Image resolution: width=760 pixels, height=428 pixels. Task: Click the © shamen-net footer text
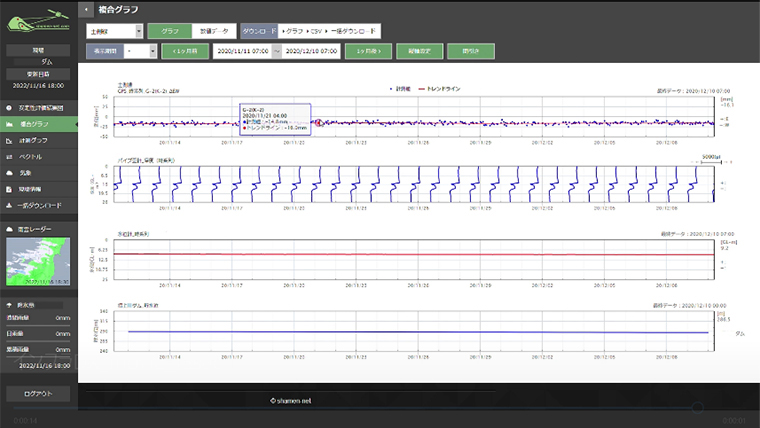click(291, 401)
